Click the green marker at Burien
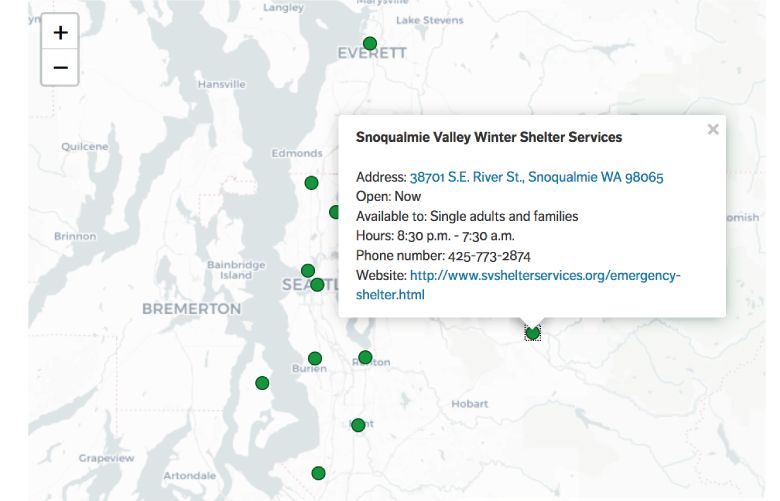Image resolution: width=780 pixels, height=501 pixels. coord(315,358)
